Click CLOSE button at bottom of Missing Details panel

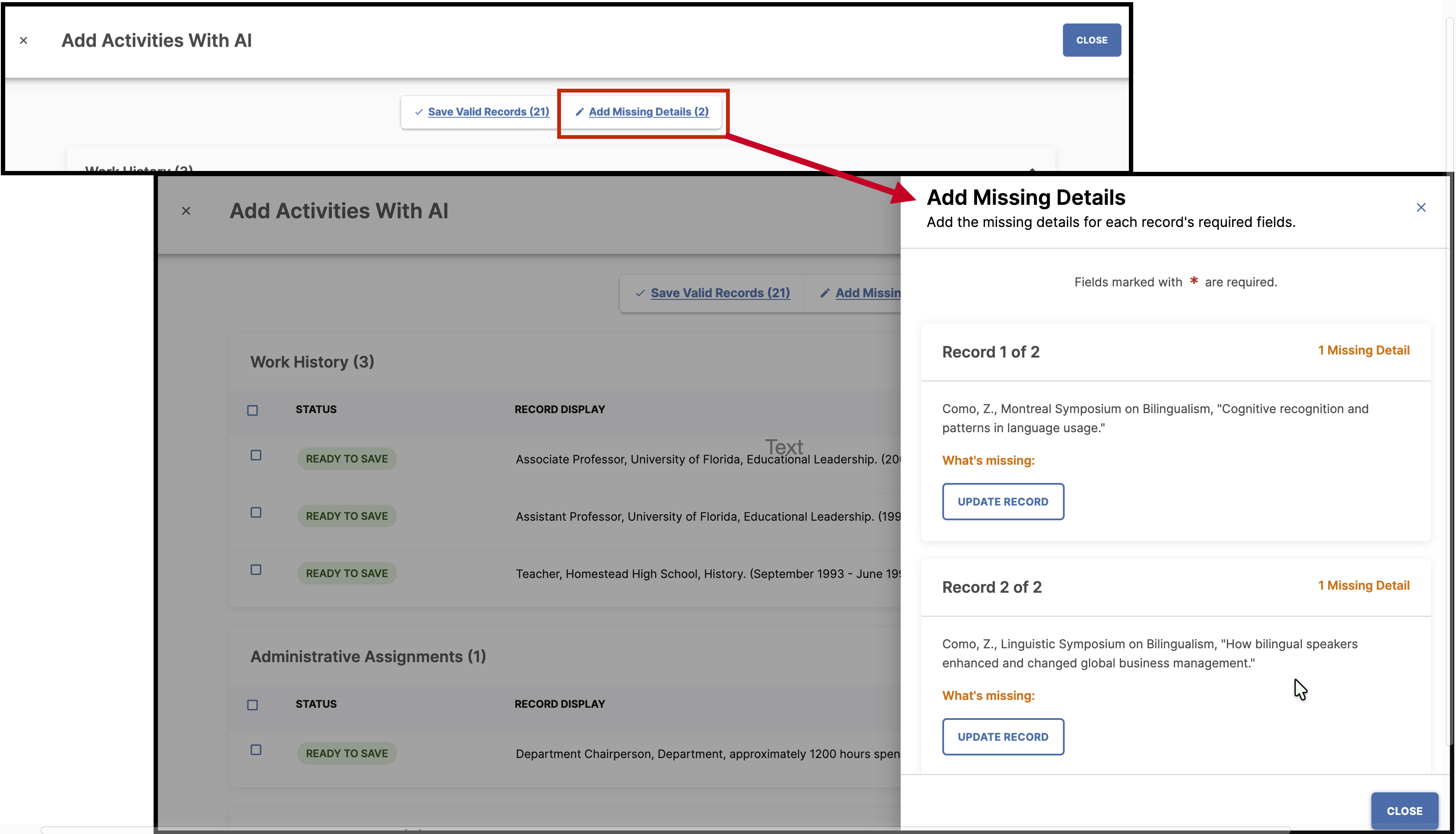(1404, 811)
